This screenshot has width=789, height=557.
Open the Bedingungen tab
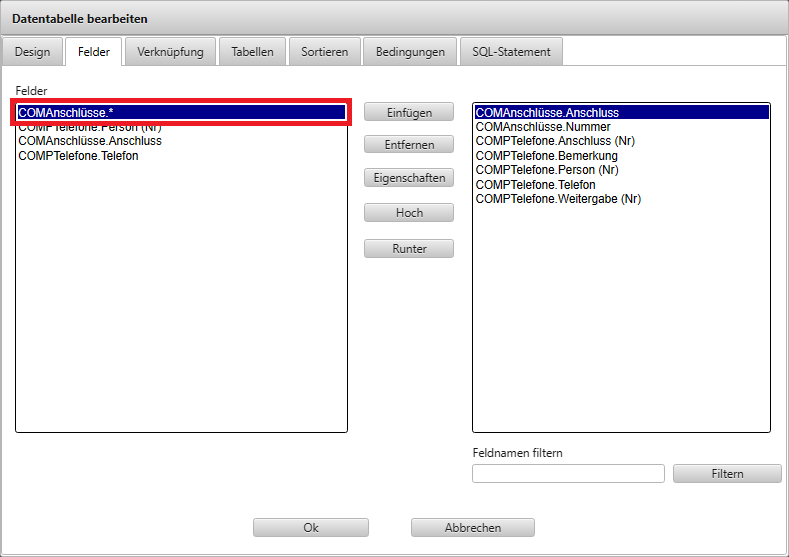pos(410,51)
